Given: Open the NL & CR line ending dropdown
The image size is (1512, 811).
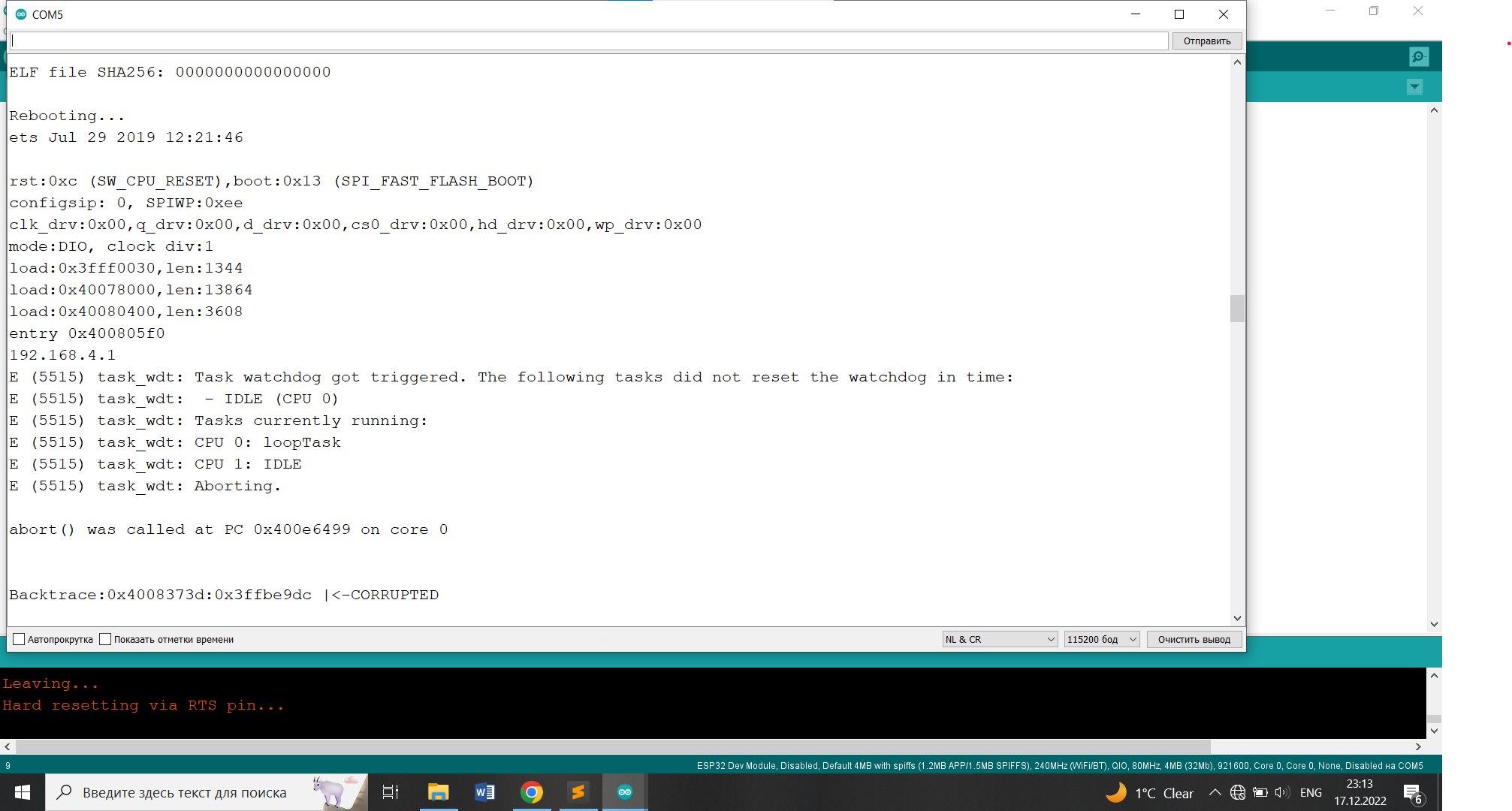Looking at the screenshot, I should coord(1000,640).
